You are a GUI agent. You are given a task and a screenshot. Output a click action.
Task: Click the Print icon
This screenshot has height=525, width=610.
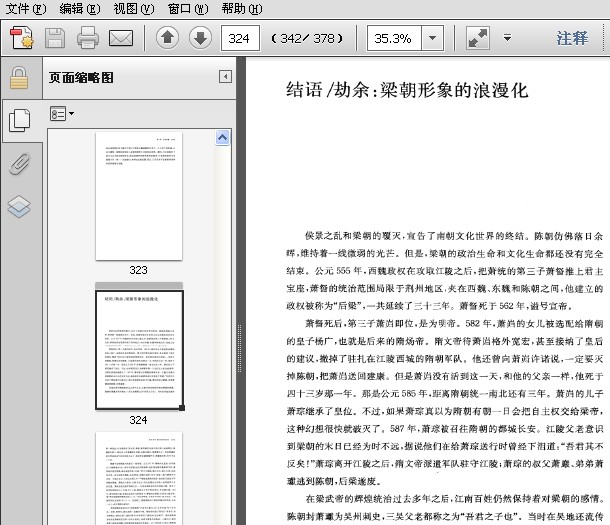click(x=88, y=38)
